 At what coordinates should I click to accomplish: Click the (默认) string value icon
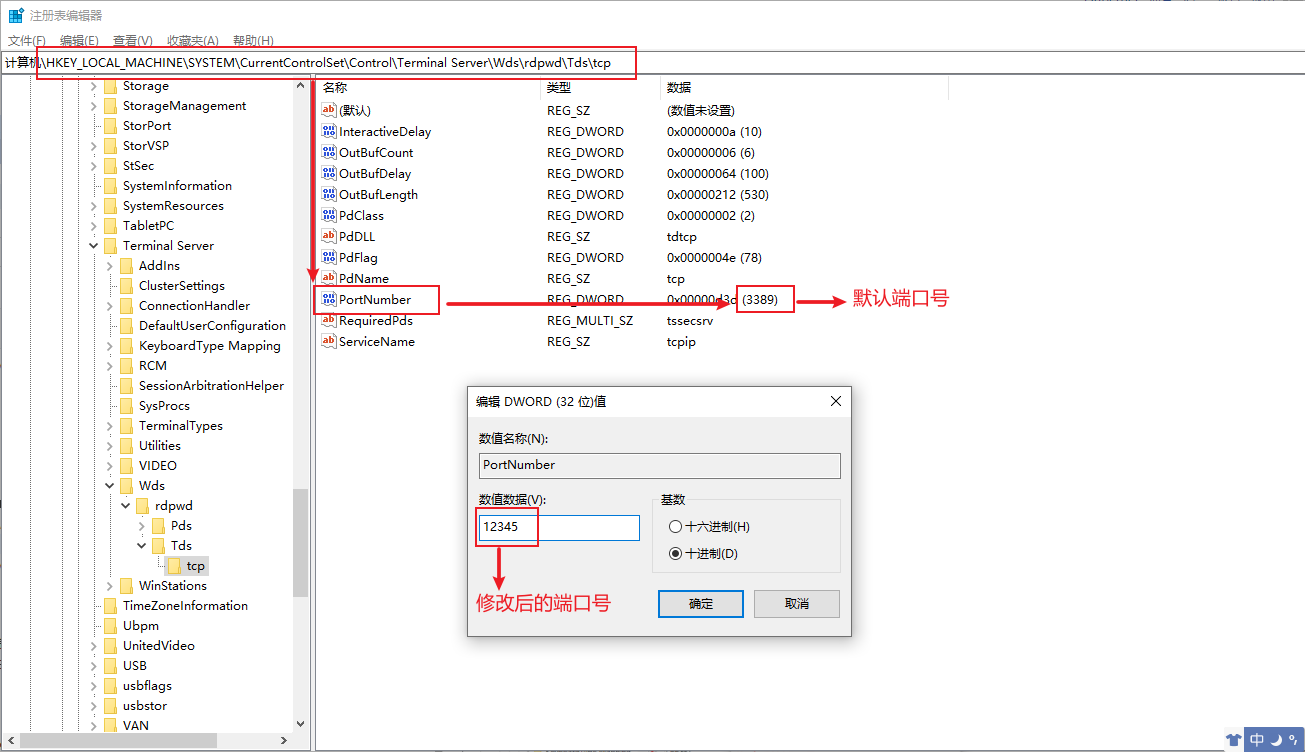329,110
